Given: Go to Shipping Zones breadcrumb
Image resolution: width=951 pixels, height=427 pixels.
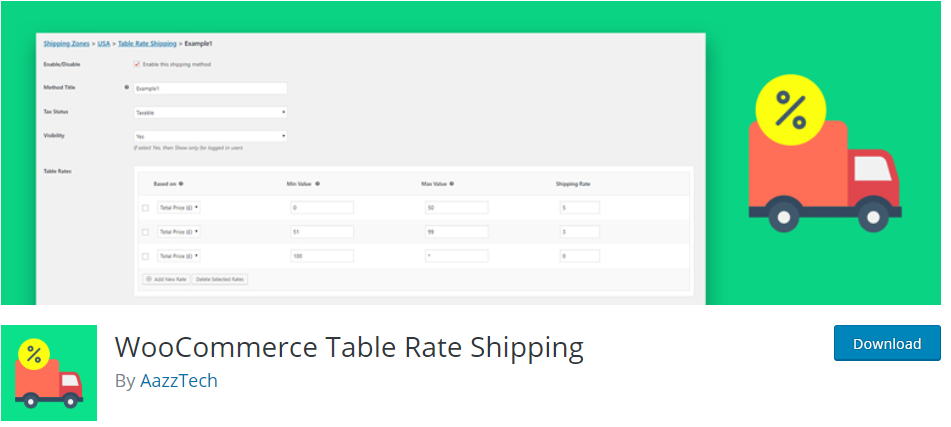Looking at the screenshot, I should point(67,44).
